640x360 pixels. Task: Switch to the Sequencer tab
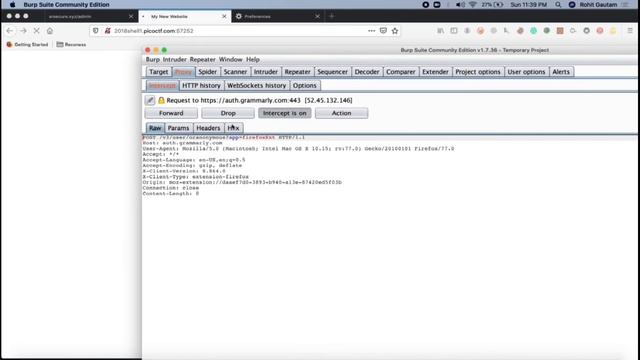(x=333, y=72)
